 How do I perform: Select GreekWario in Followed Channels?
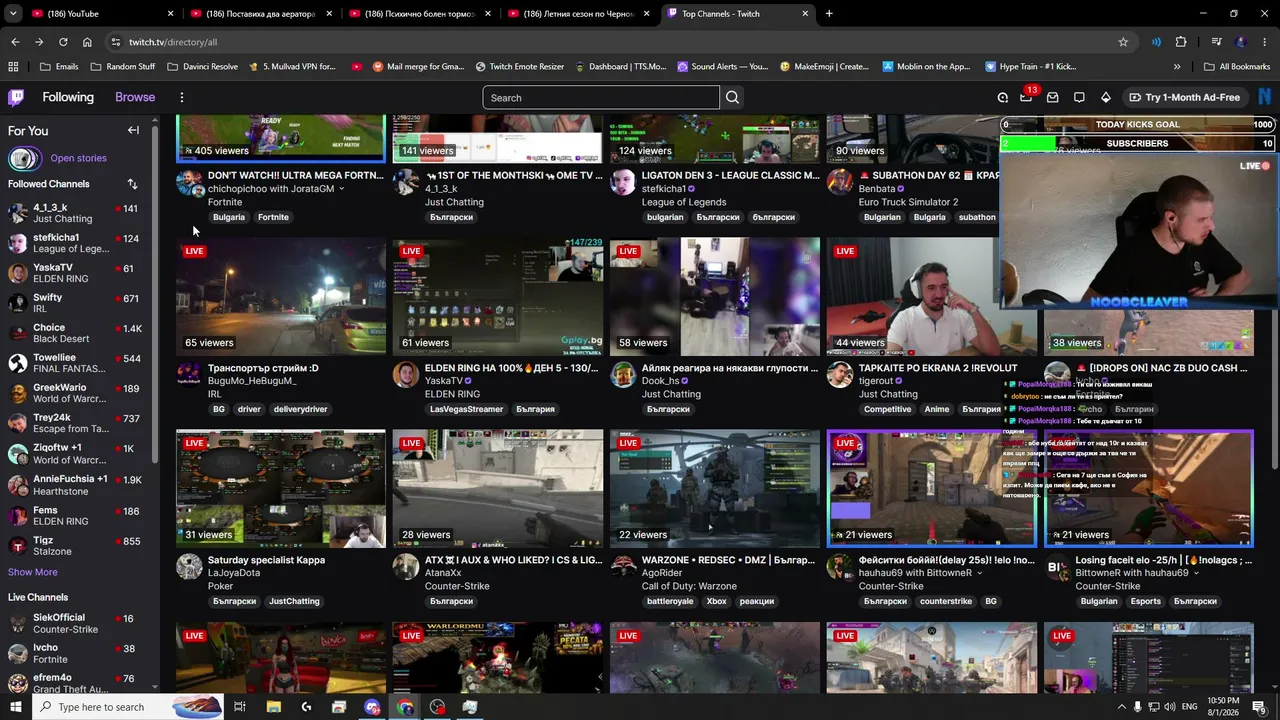(76, 393)
